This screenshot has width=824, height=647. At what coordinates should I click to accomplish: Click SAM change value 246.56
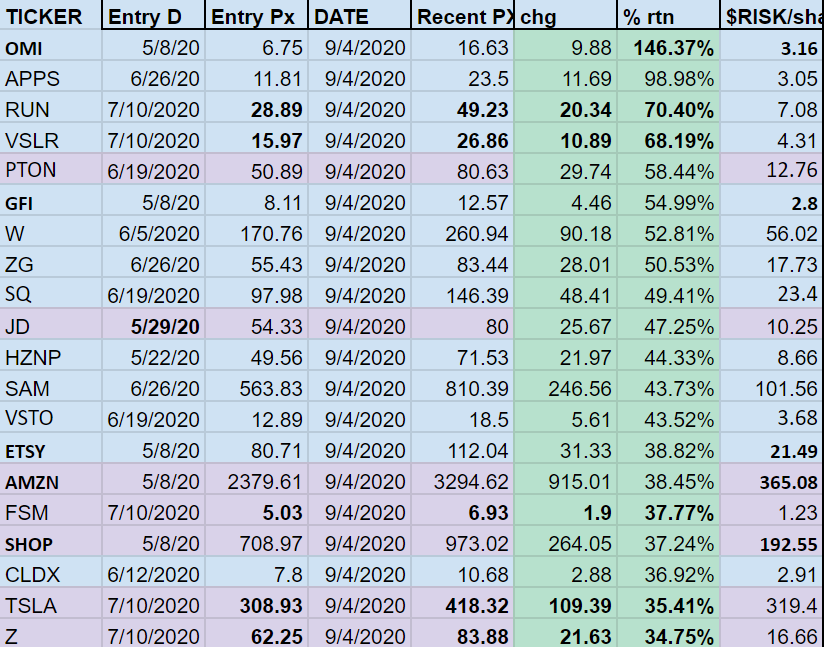[565, 386]
